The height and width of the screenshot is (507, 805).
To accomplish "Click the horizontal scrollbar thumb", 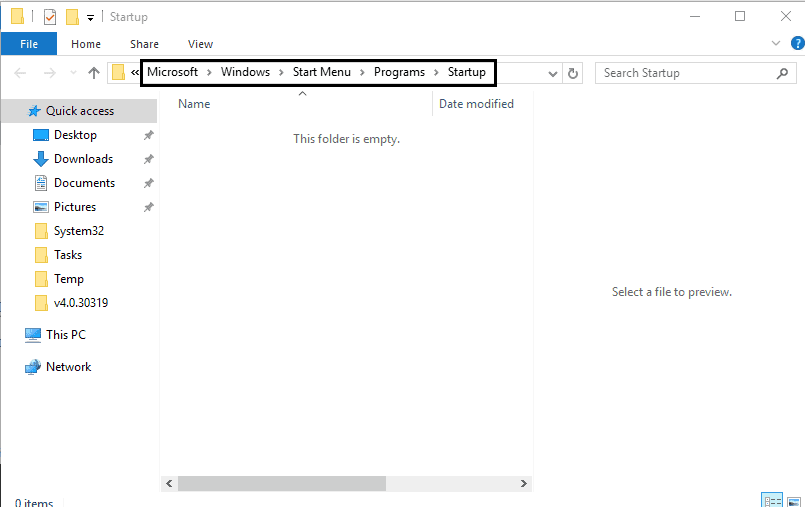I will point(282,483).
